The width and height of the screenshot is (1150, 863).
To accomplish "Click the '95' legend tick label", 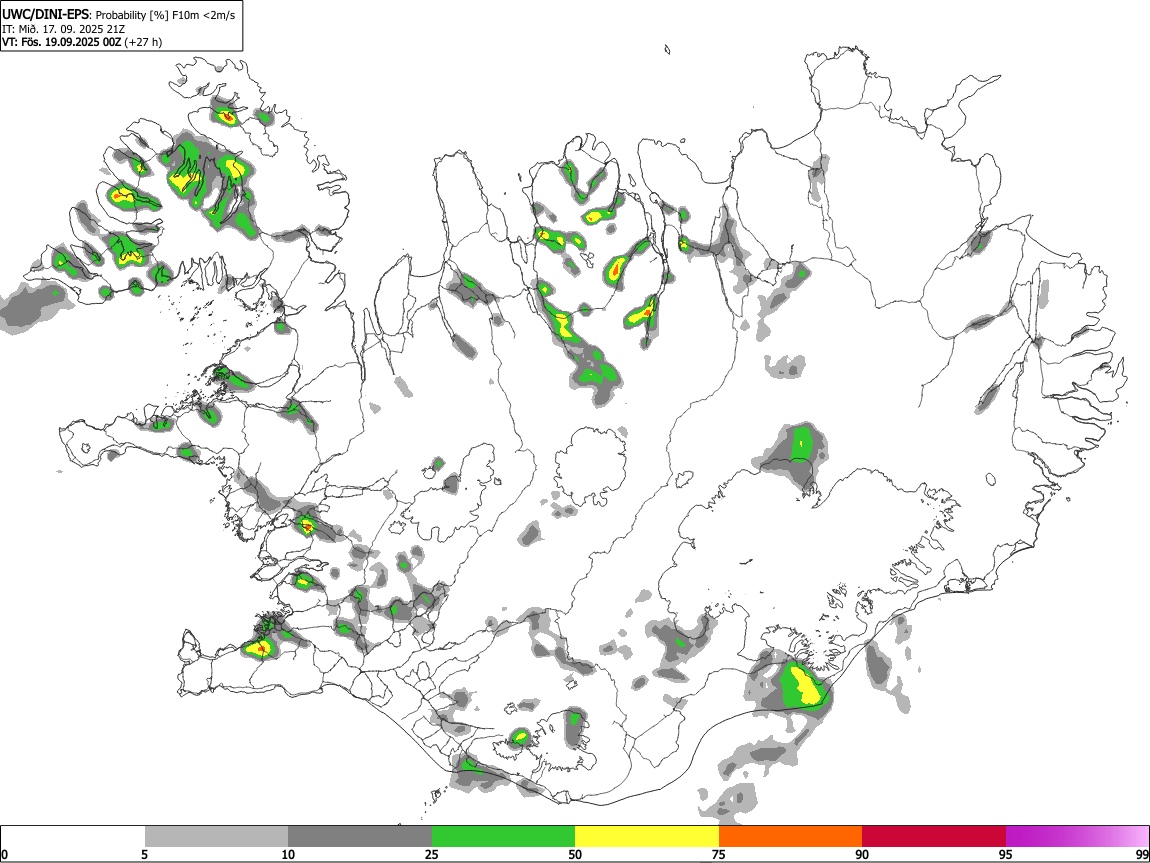I will [x=1006, y=855].
